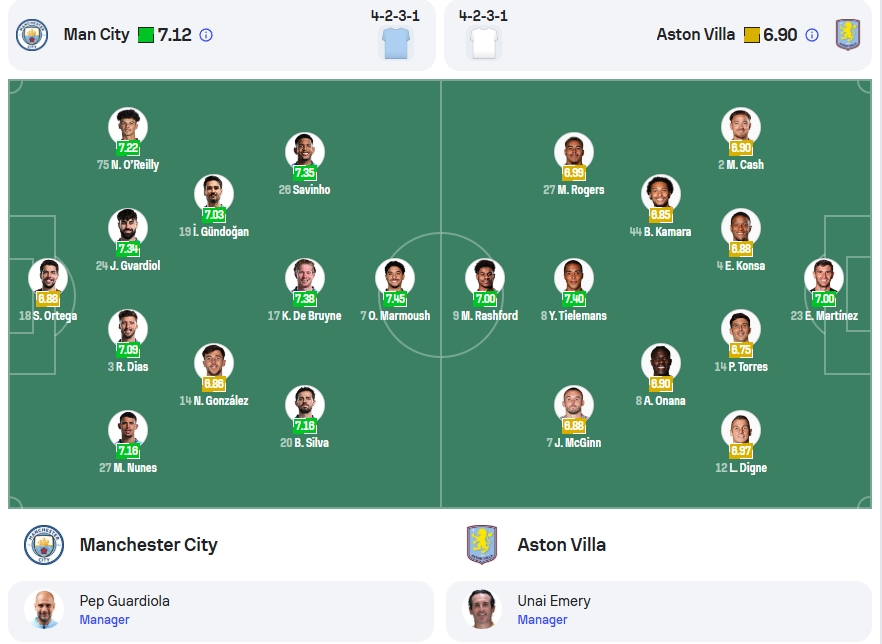This screenshot has height=644, width=882.
Task: Open the Aston Villa crest below the pitch
Action: point(482,544)
